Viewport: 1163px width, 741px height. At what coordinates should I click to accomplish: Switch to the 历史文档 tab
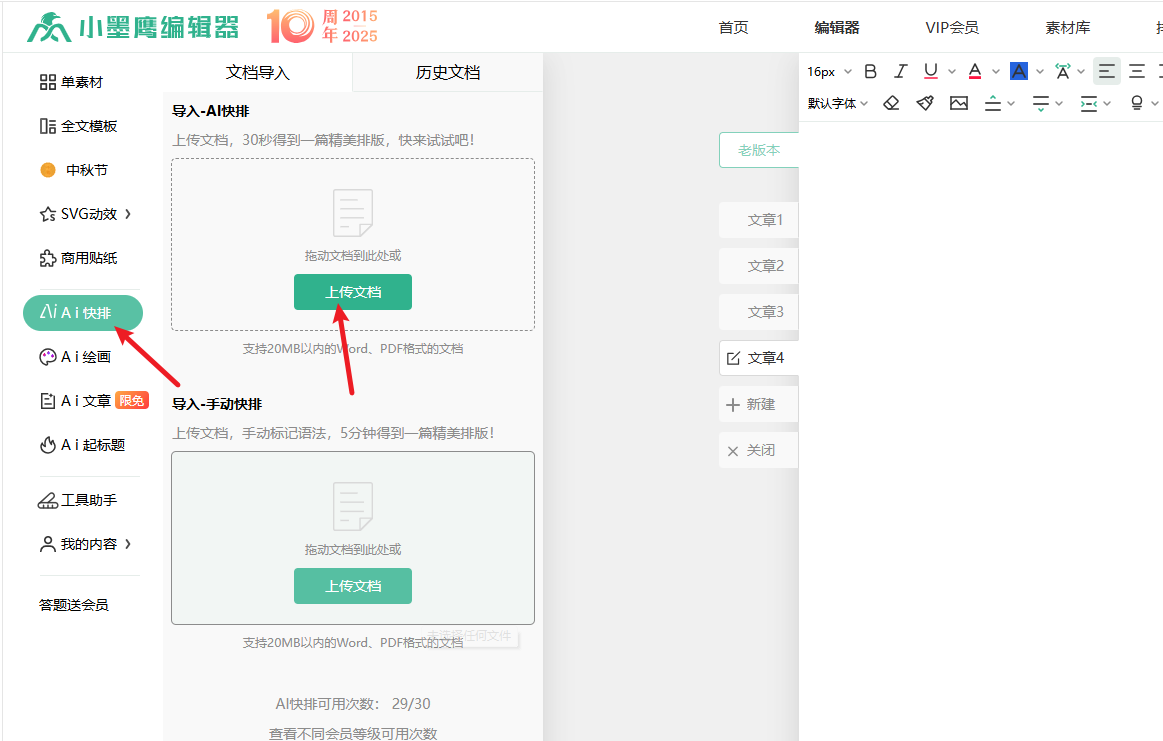click(x=448, y=72)
